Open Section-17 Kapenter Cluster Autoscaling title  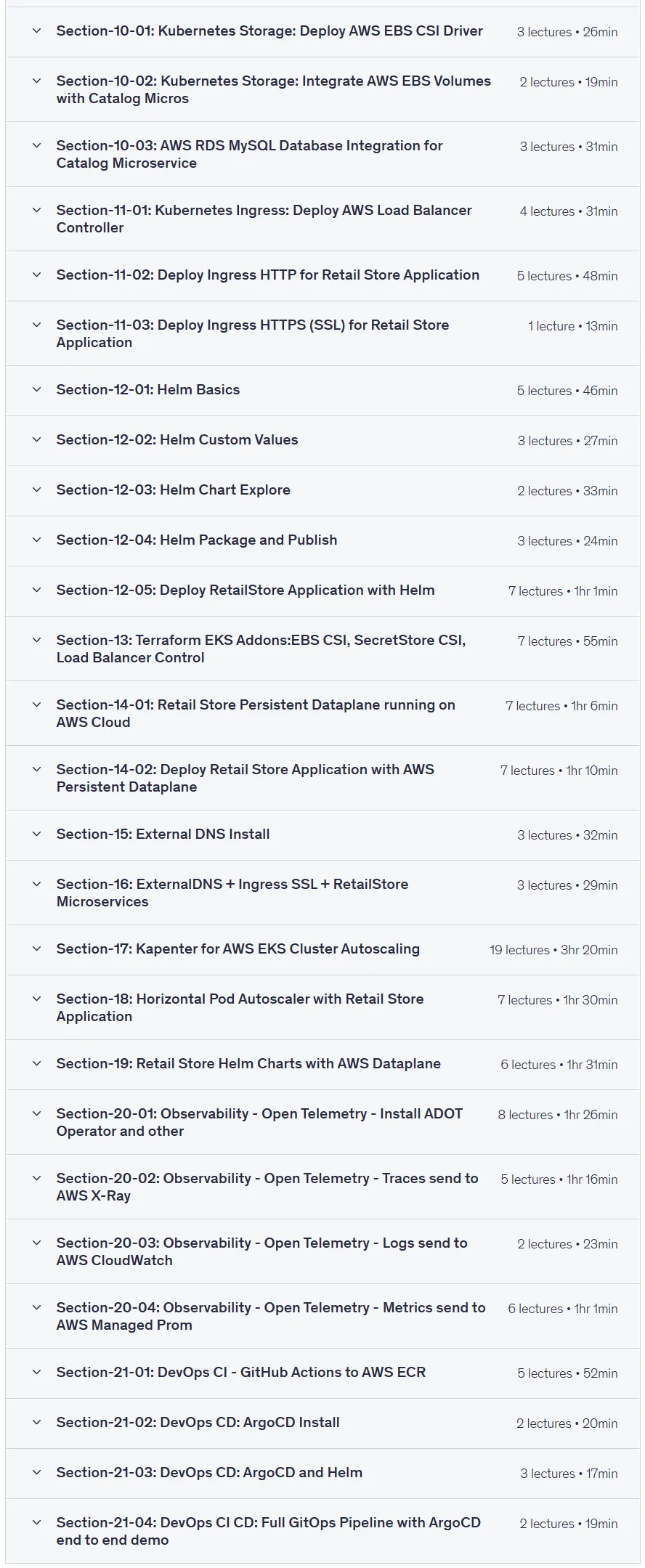(x=238, y=949)
